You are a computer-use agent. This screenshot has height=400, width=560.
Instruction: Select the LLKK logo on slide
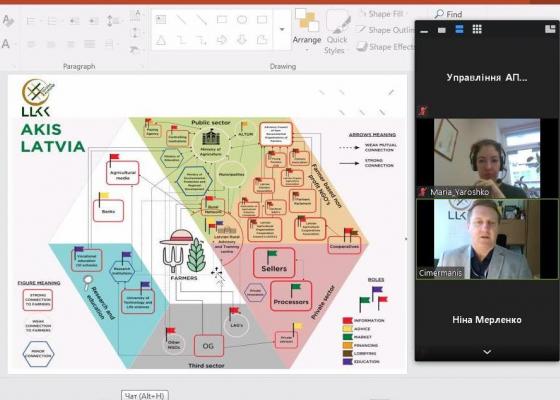point(37,98)
